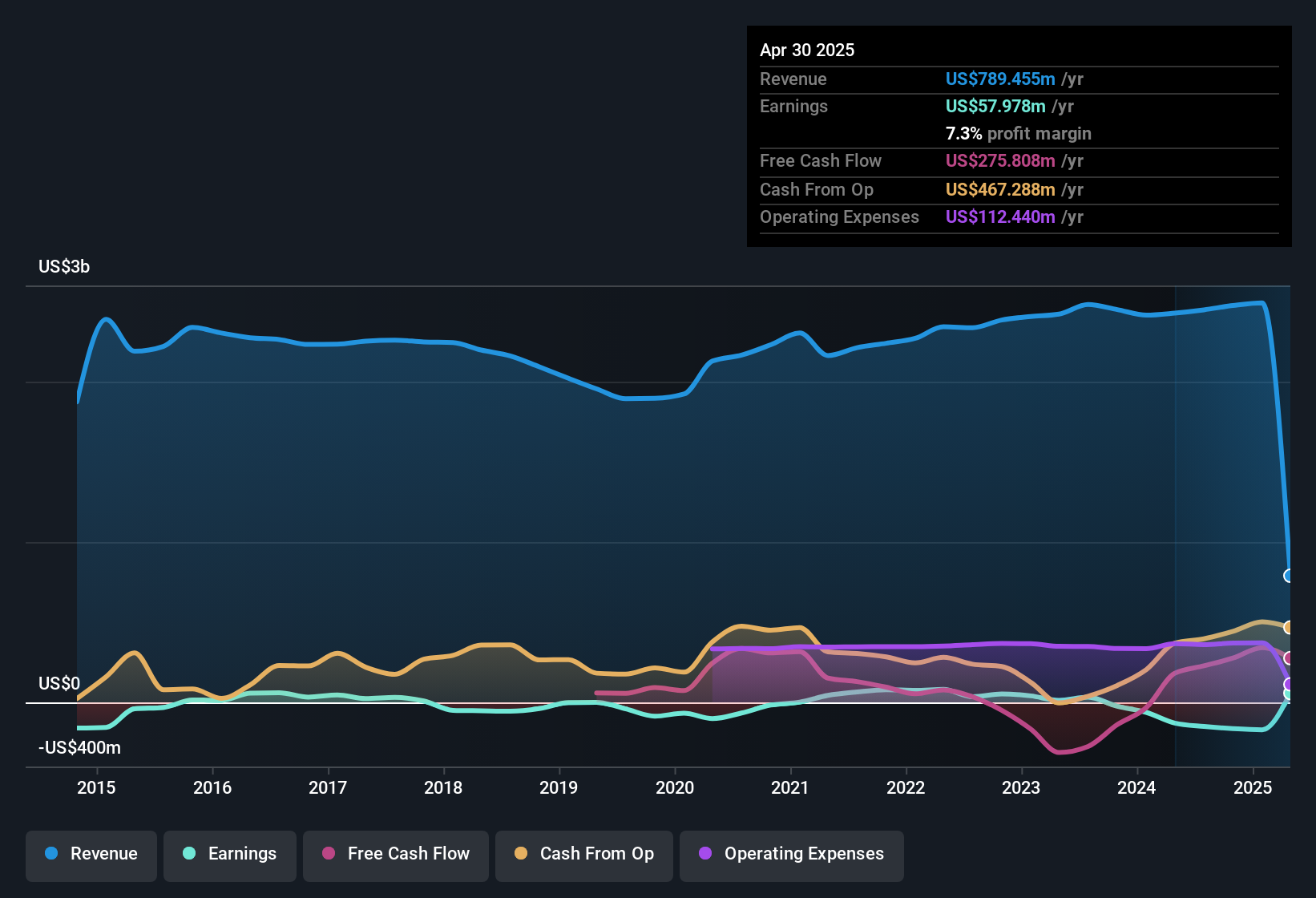This screenshot has width=1316, height=898.
Task: Toggle the Operating Expenses series visibility
Action: [x=791, y=854]
